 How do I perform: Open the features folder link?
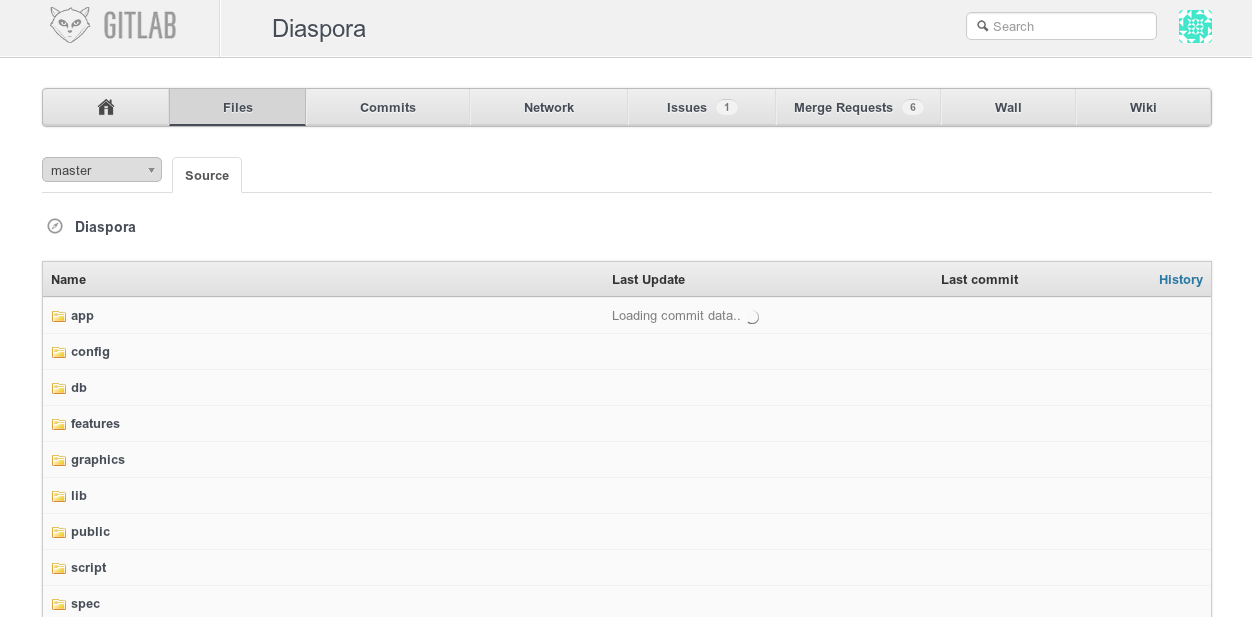point(95,424)
